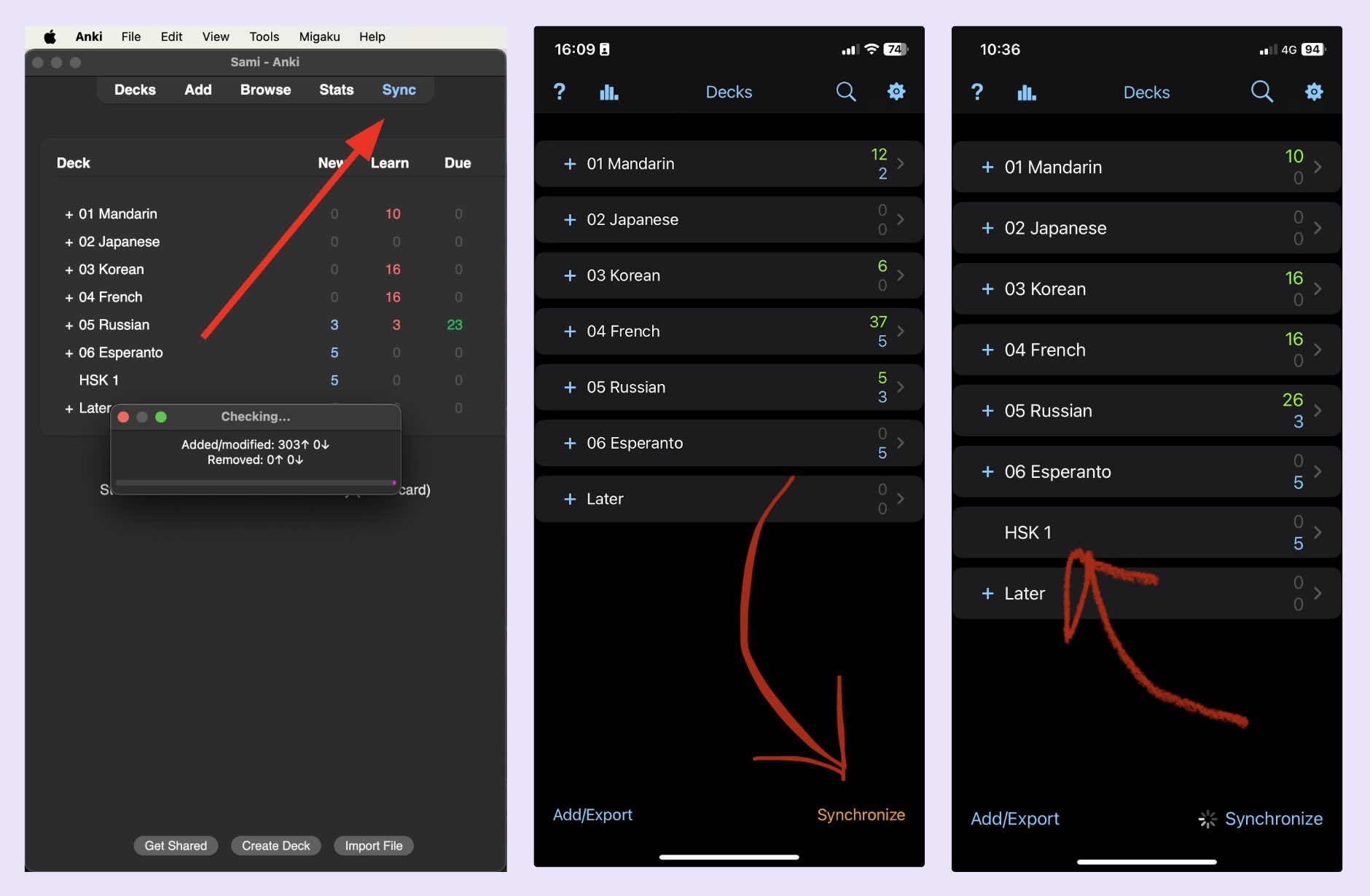This screenshot has height=896, width=1370.
Task: Expand the Later deck on the middle screen
Action: [570, 499]
